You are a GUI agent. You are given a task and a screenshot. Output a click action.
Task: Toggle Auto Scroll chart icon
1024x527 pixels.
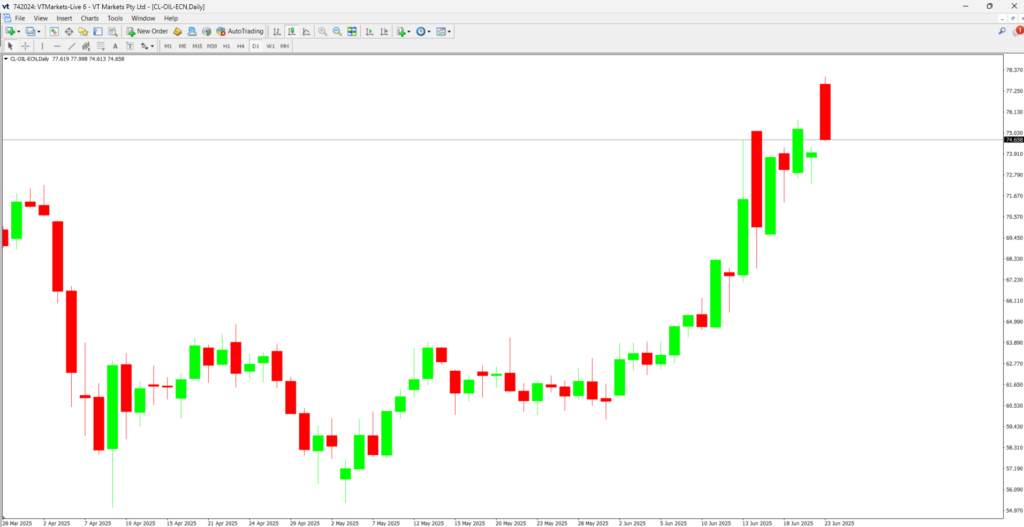[370, 31]
